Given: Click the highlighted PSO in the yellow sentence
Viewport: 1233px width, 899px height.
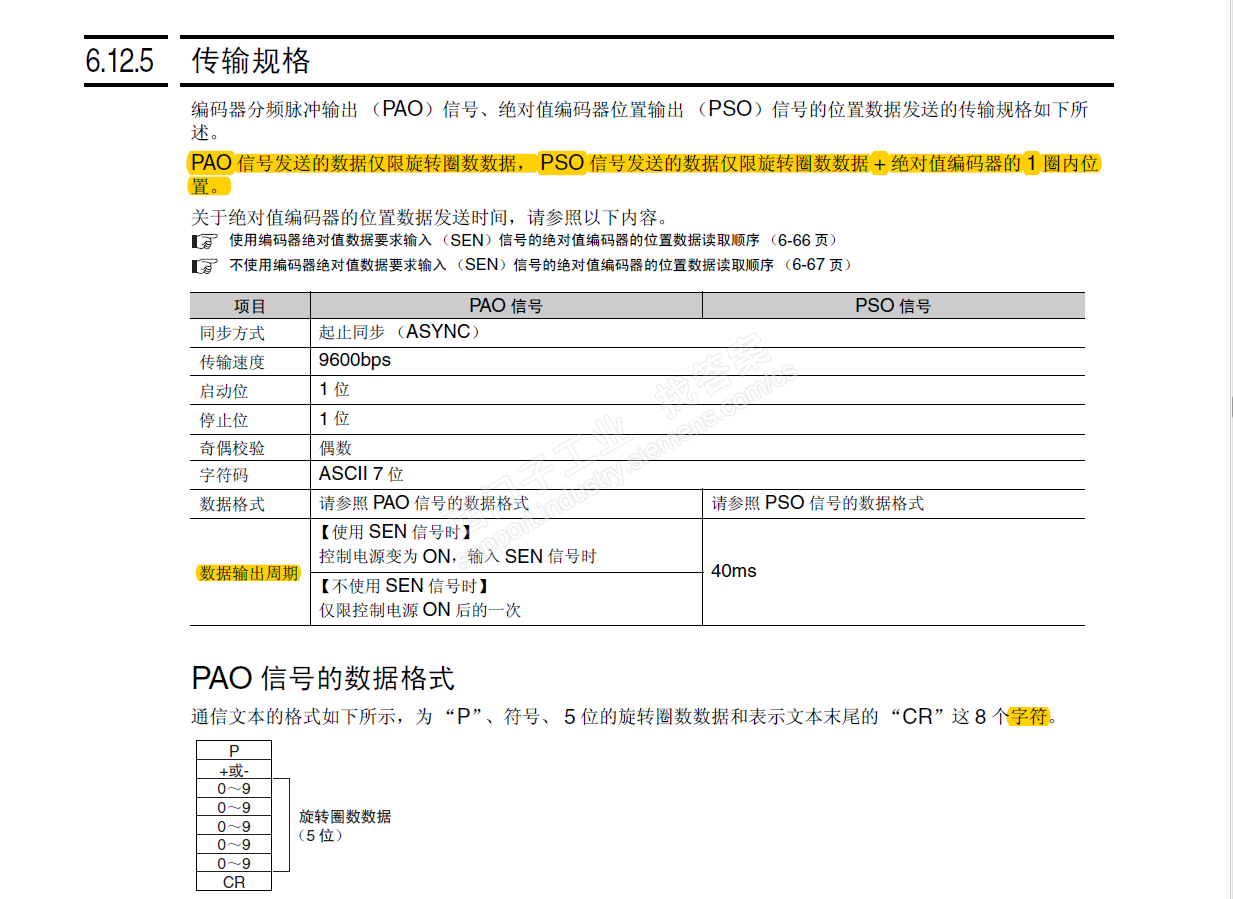Looking at the screenshot, I should point(562,163).
